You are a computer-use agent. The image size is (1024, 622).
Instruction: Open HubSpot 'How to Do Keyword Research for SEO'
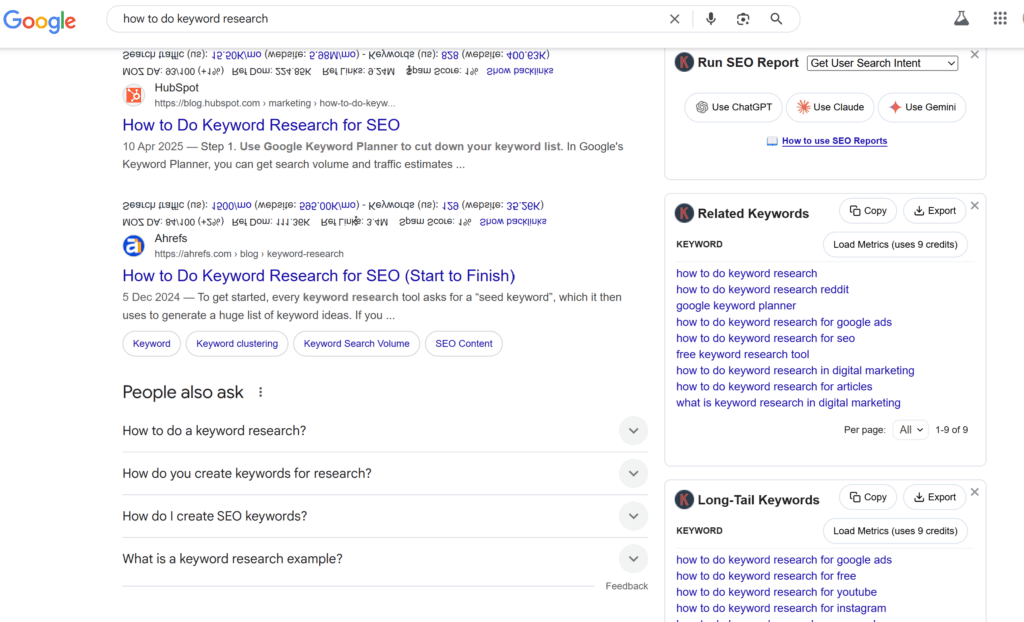coord(261,125)
